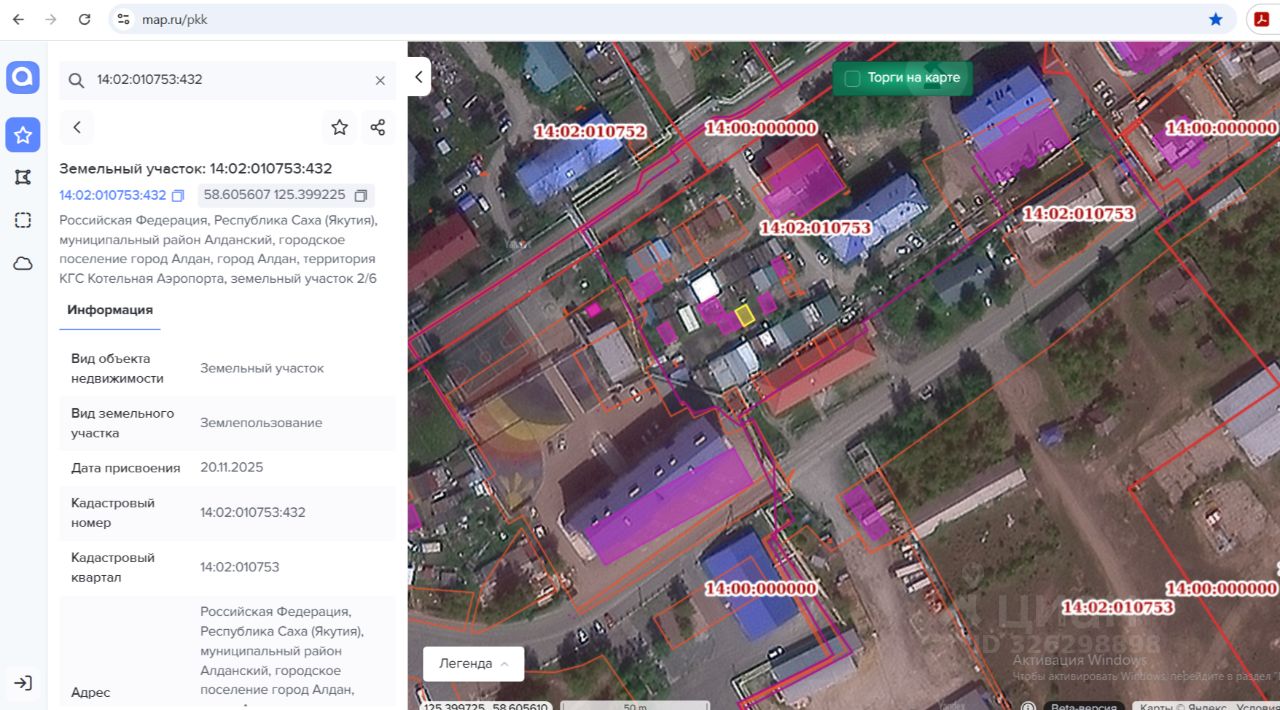Click the site info icon in address bar

[123, 19]
